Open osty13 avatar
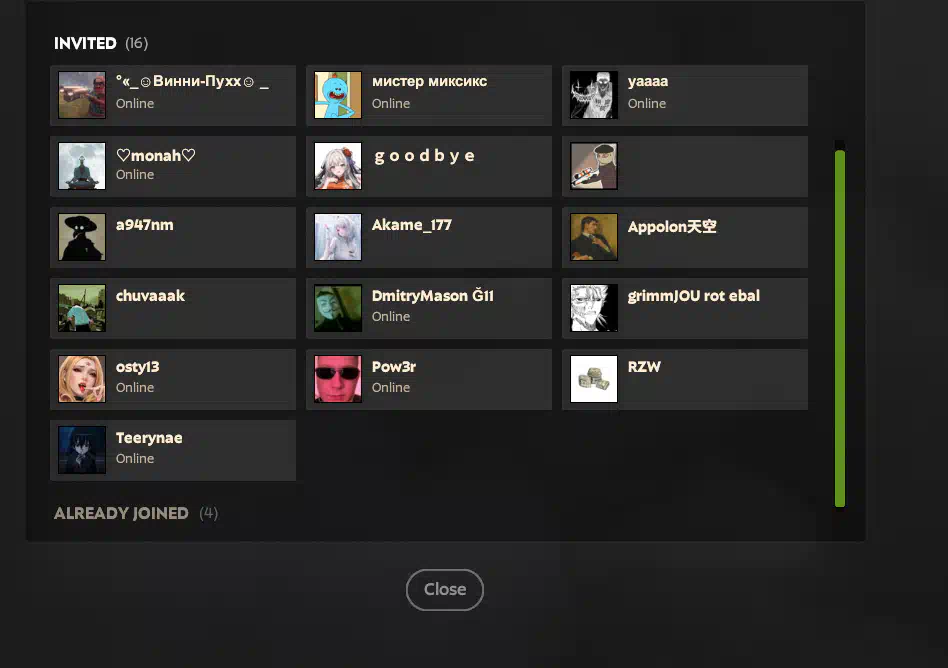The width and height of the screenshot is (948, 668). pyautogui.click(x=82, y=378)
